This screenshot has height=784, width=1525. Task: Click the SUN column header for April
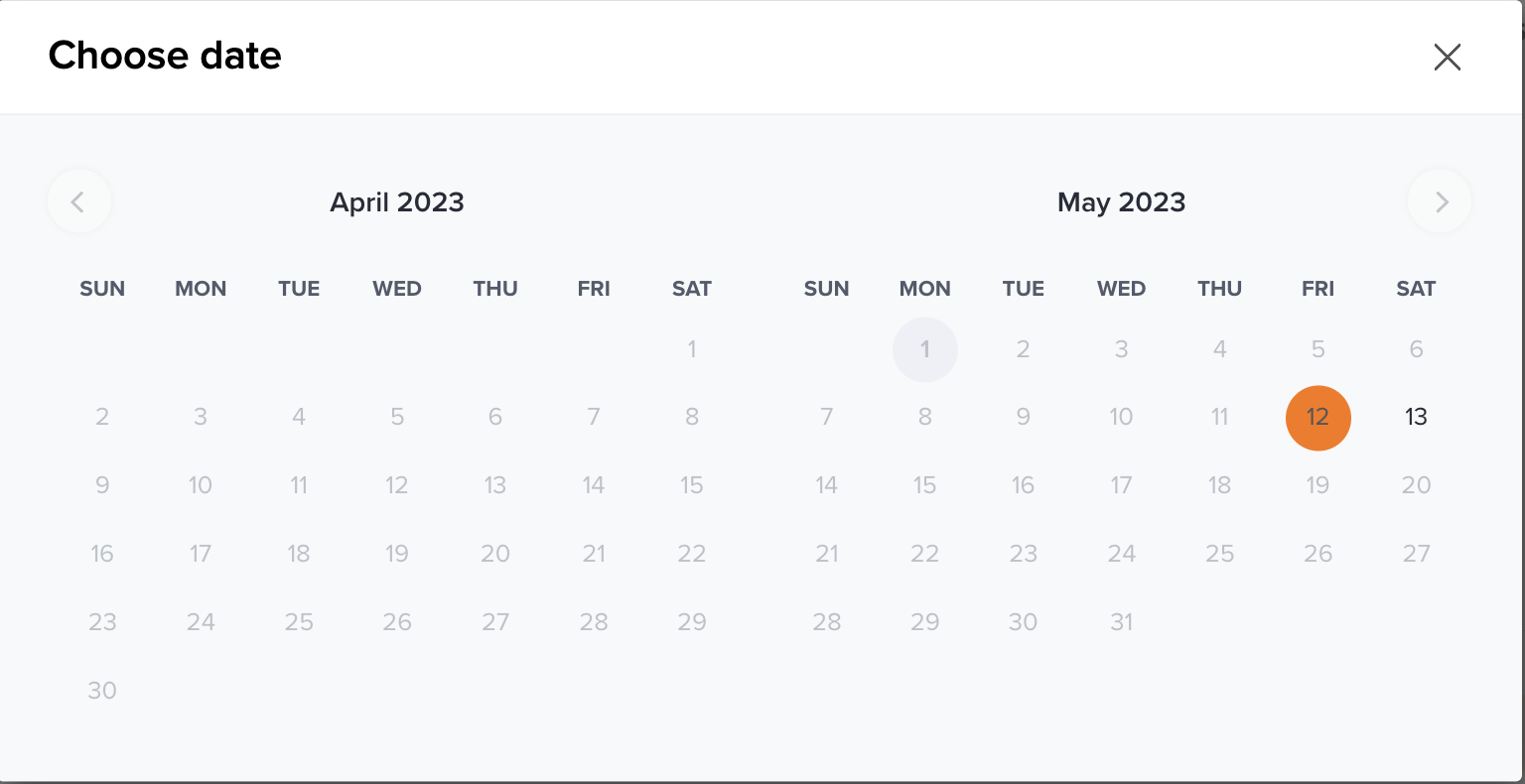102,289
